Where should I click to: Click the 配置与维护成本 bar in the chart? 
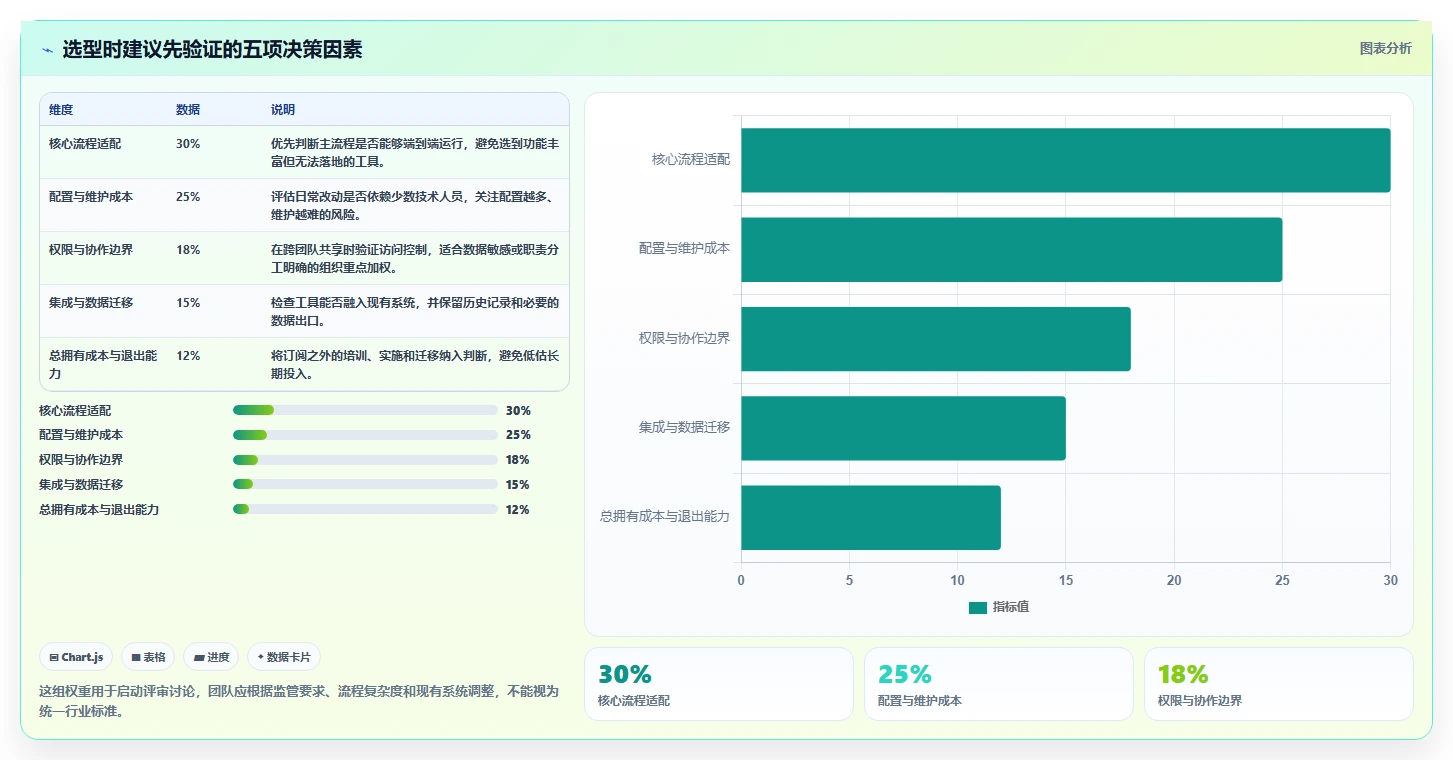click(1011, 249)
